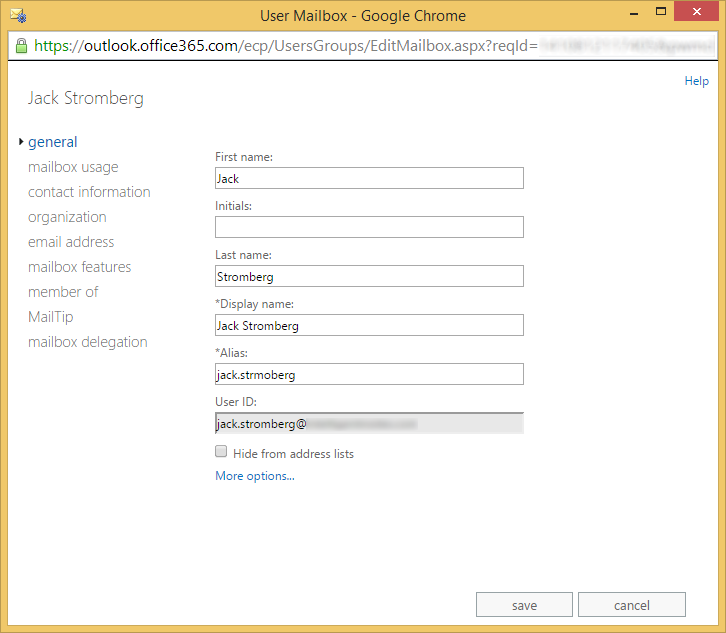The image size is (726, 633).
Task: Open the general section
Action: pos(52,142)
